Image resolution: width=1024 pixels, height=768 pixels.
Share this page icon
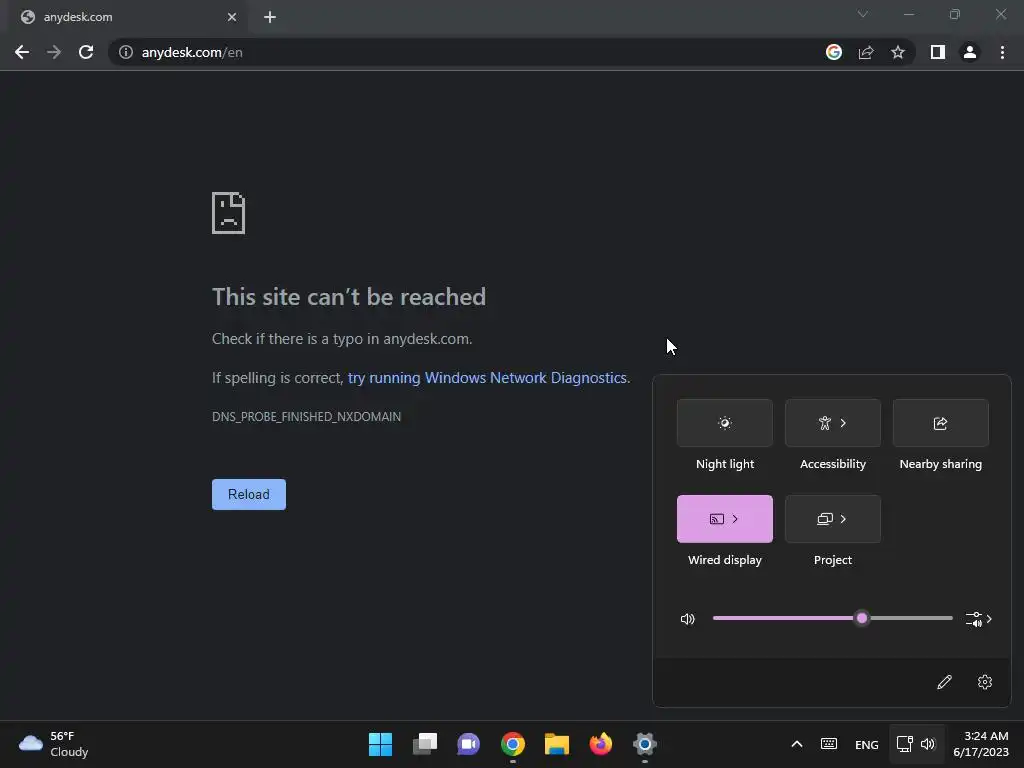point(866,52)
